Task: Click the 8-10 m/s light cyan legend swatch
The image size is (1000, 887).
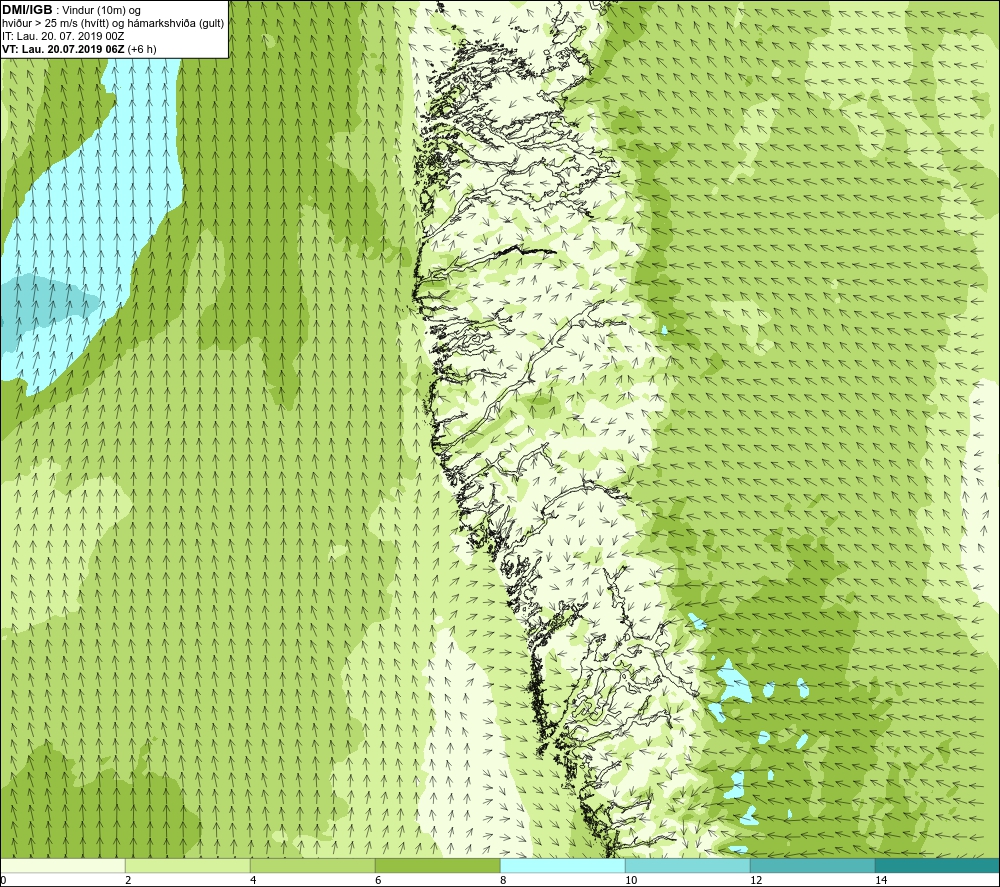Action: coord(562,866)
